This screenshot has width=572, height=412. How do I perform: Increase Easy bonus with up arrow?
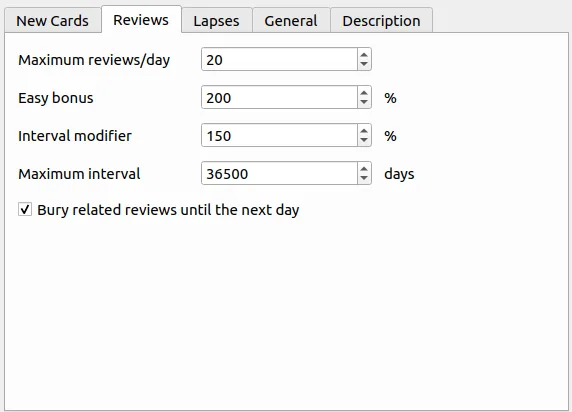click(364, 92)
